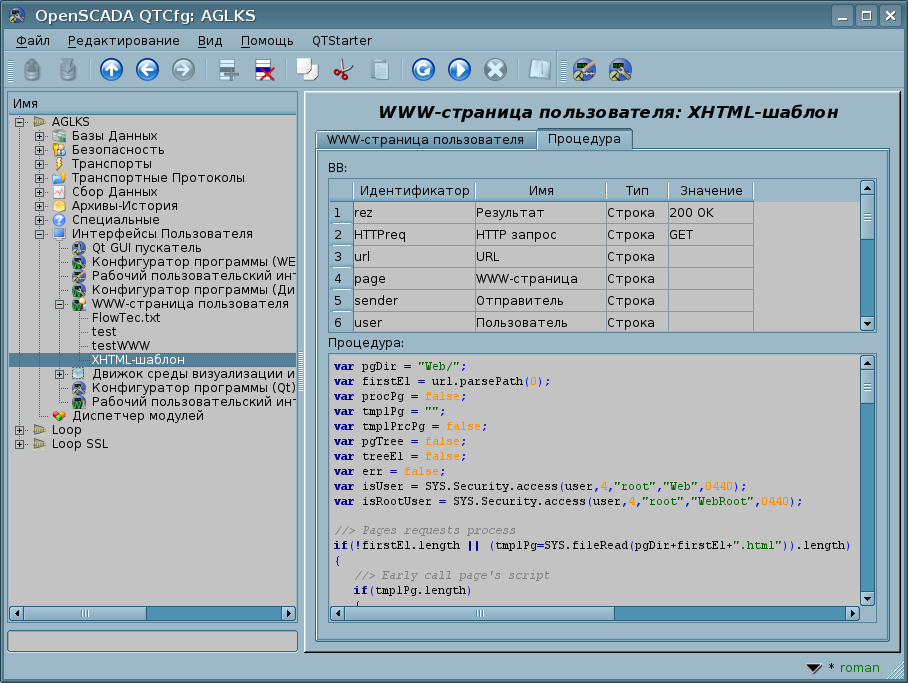Switch to WWW-страница пользователя tab
Viewport: 908px width, 683px height.
pos(425,140)
